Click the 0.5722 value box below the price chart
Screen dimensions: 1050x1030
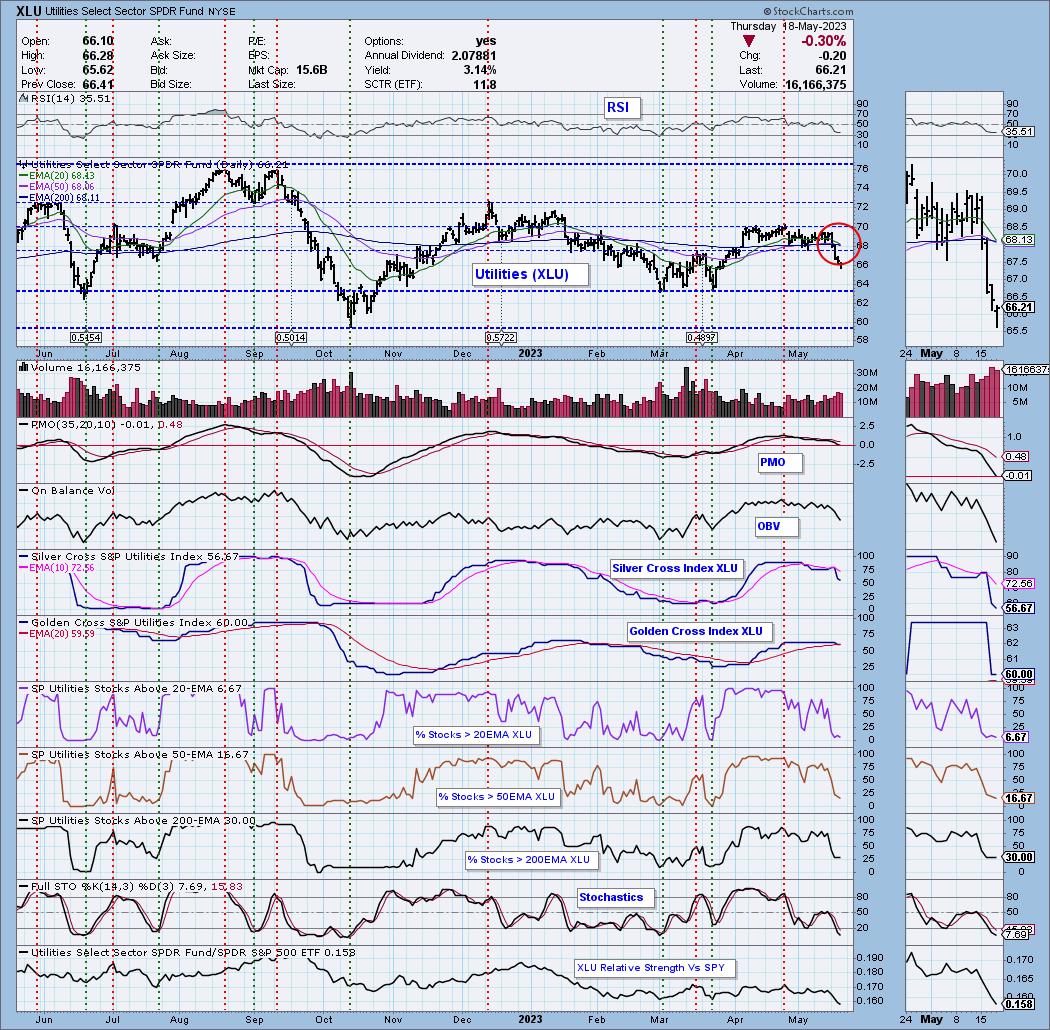tap(502, 338)
